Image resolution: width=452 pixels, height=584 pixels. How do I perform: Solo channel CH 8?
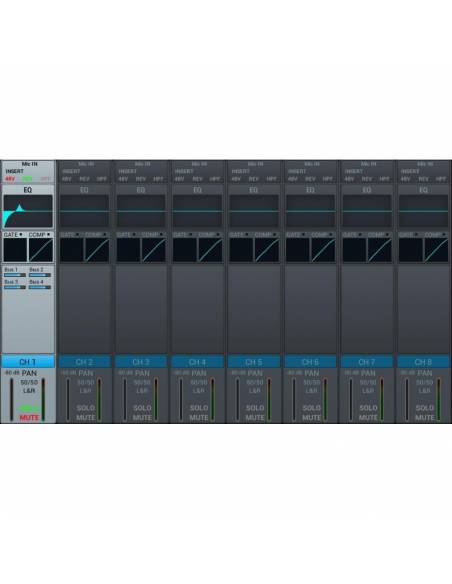click(425, 408)
